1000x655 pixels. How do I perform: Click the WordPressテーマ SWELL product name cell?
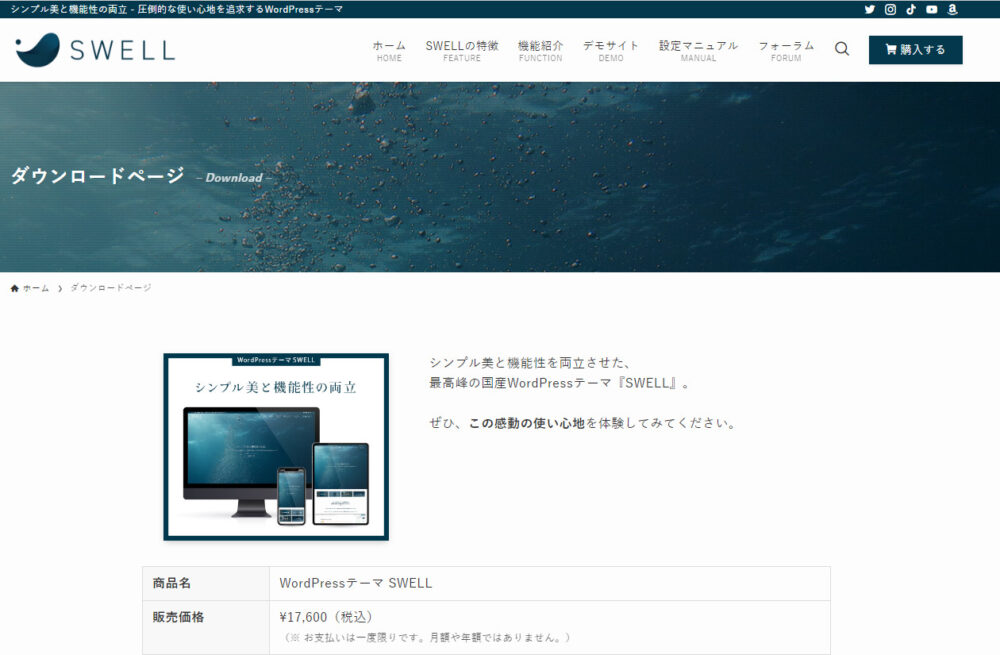[356, 583]
